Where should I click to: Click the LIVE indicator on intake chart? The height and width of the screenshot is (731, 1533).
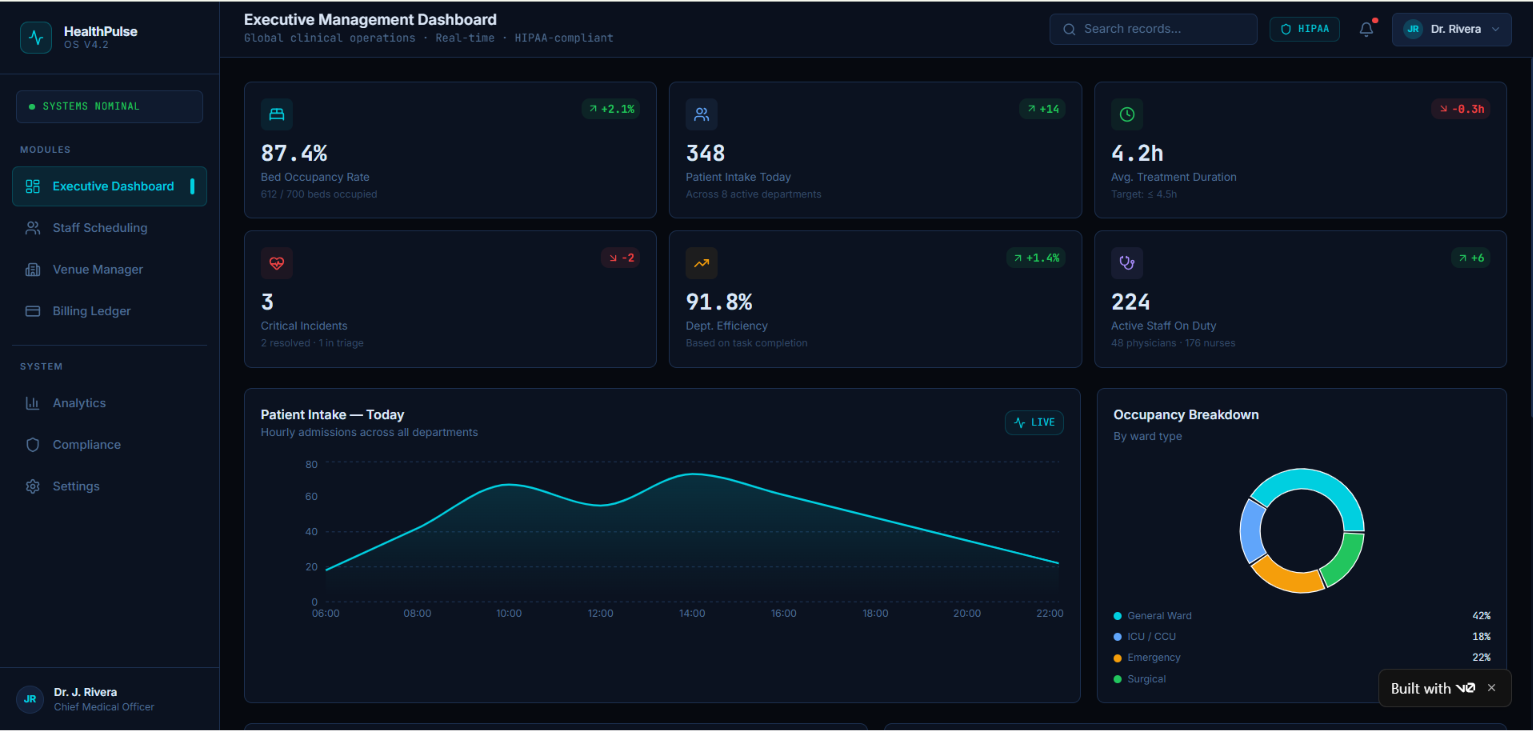1034,422
